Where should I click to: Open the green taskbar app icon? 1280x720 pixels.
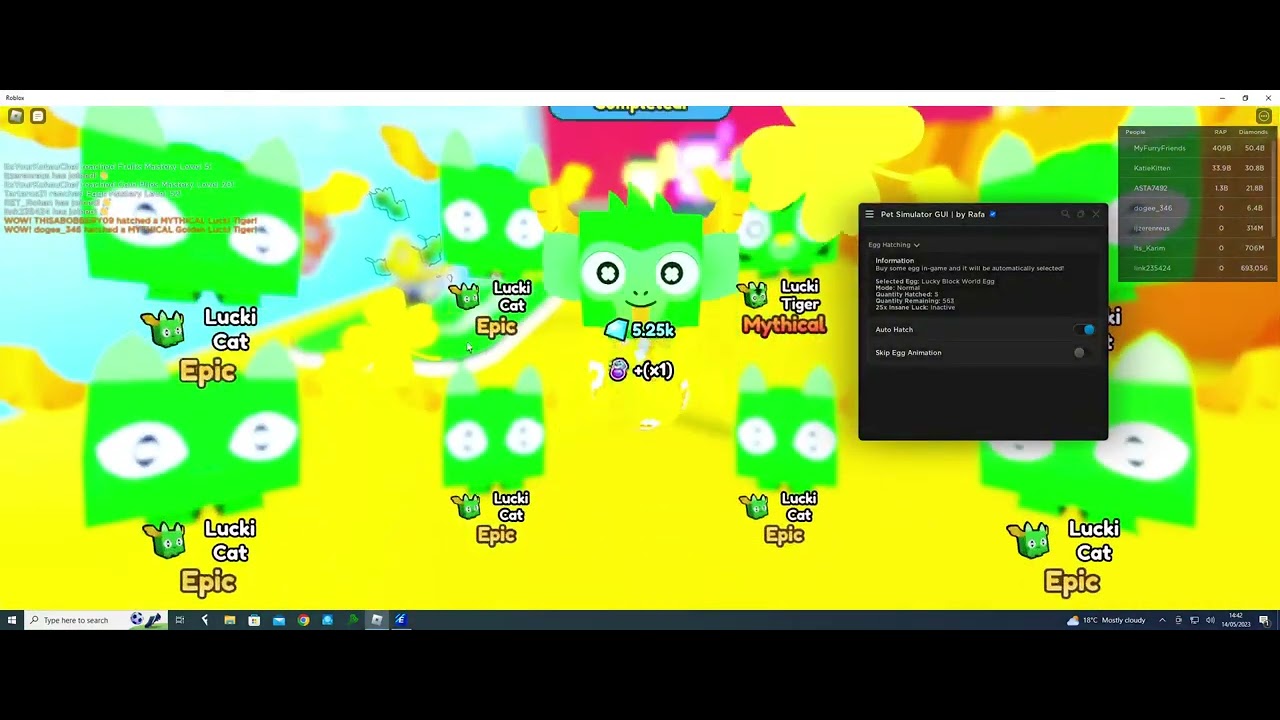point(352,620)
